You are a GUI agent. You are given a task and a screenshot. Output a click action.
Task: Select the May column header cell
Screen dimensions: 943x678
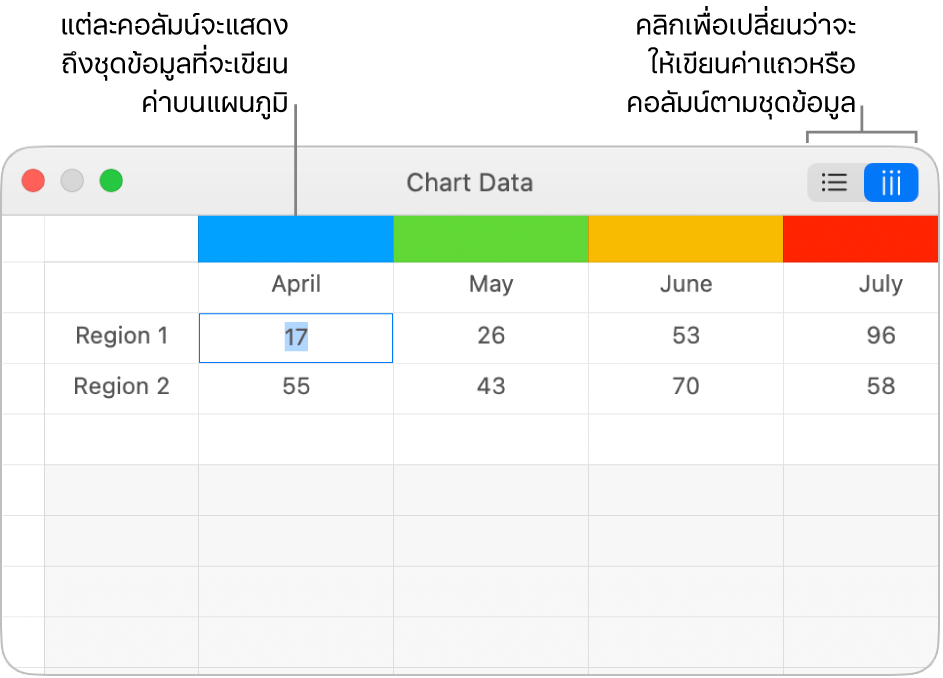[x=491, y=285]
